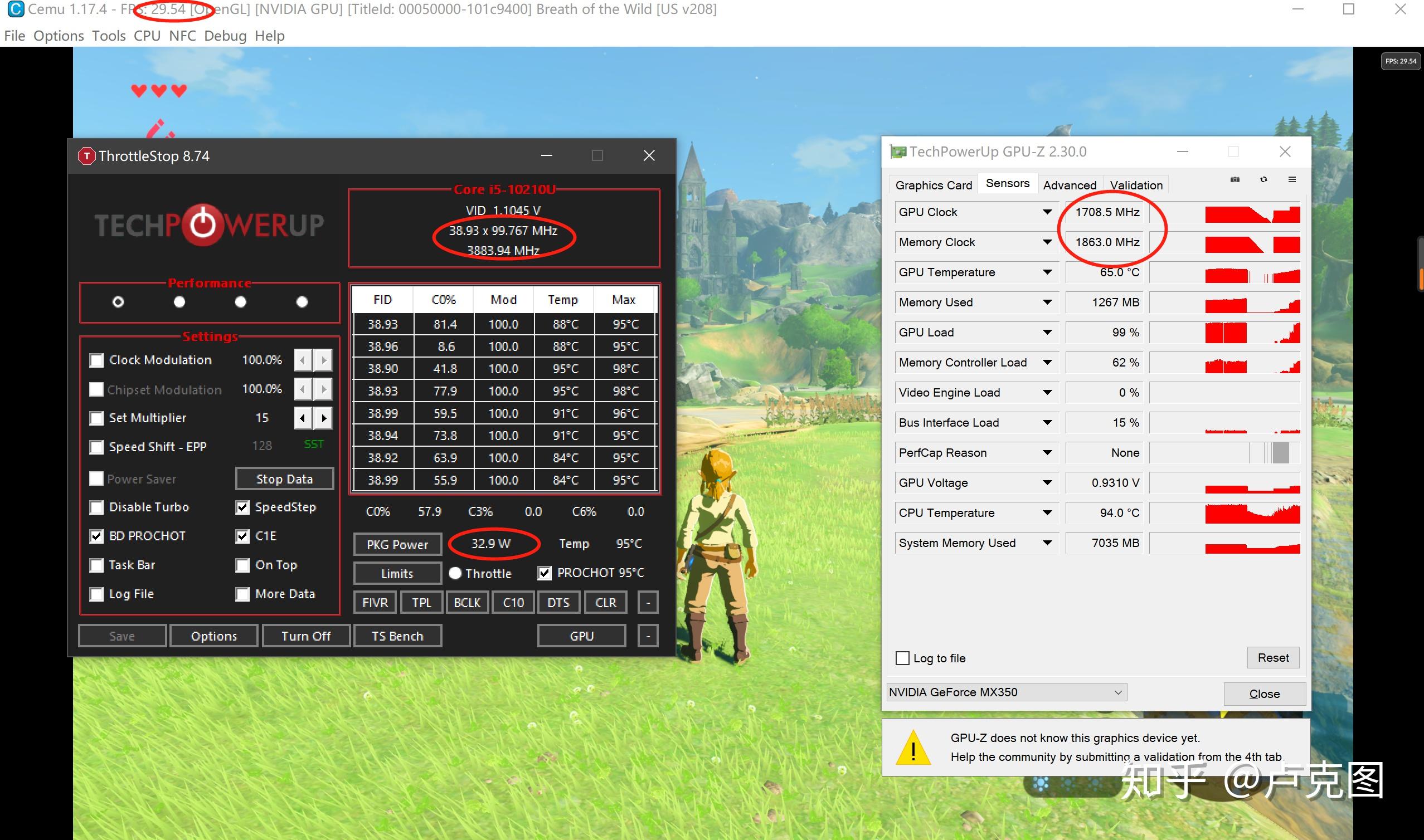Open the Limits window
This screenshot has height=840, width=1424.
click(397, 573)
